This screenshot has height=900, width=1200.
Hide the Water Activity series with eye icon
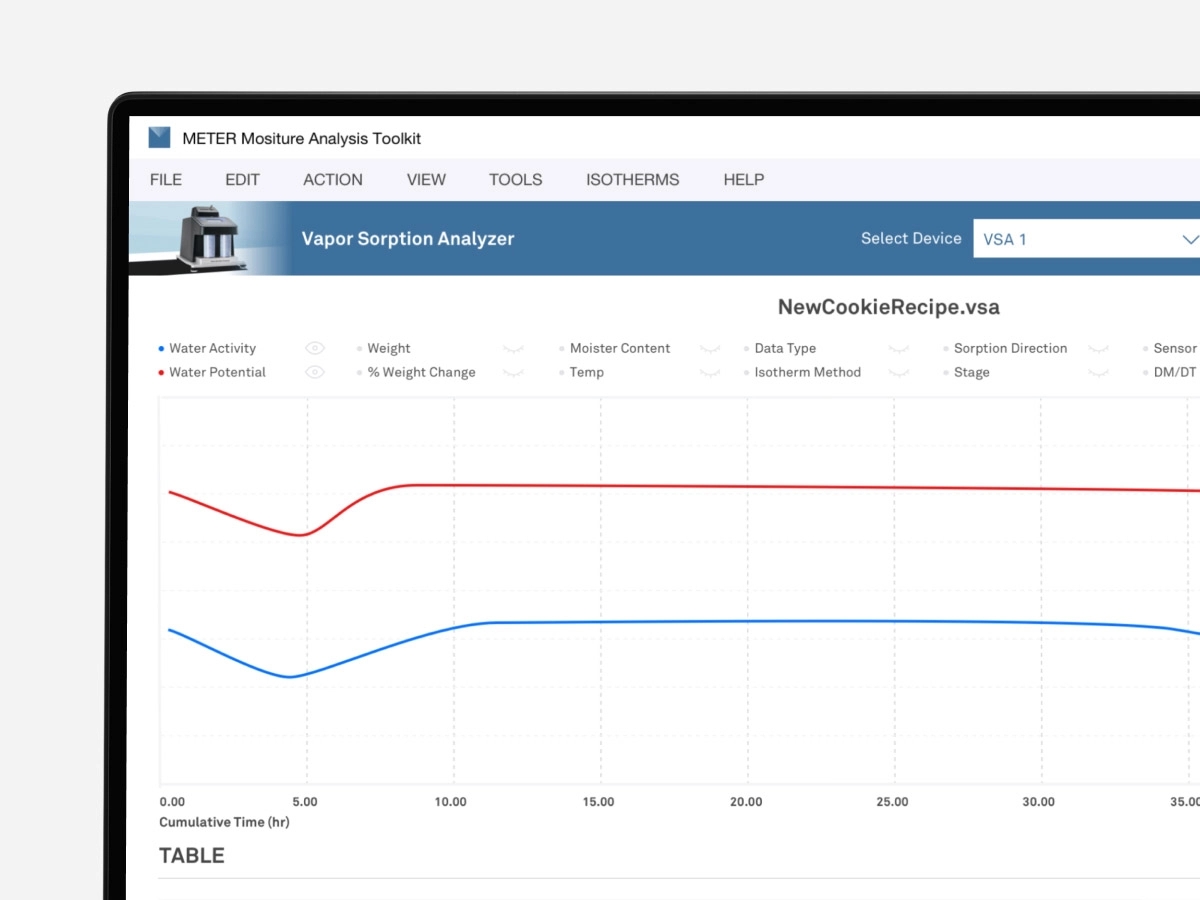click(315, 348)
